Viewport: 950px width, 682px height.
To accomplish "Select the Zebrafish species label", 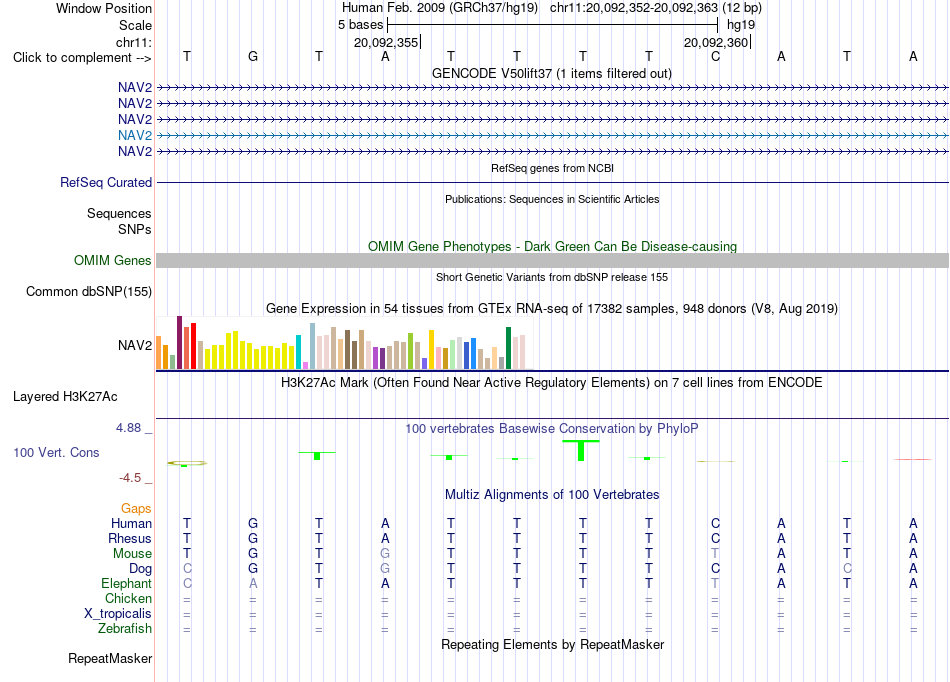I will 125,629.
